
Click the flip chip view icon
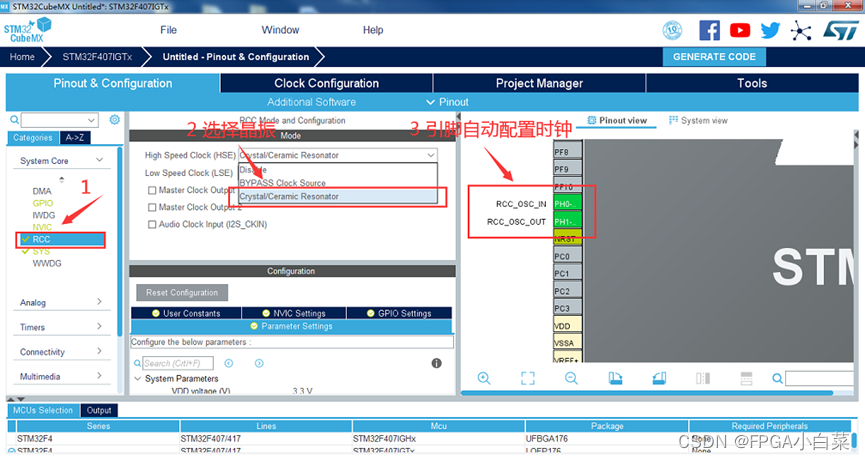(703, 378)
